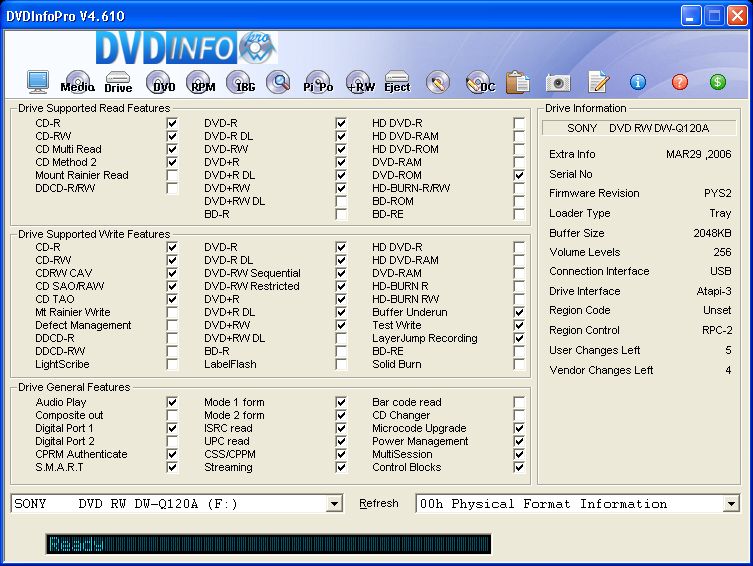The image size is (753, 566).
Task: Toggle LayerJump Recording checkbox
Action: click(519, 338)
